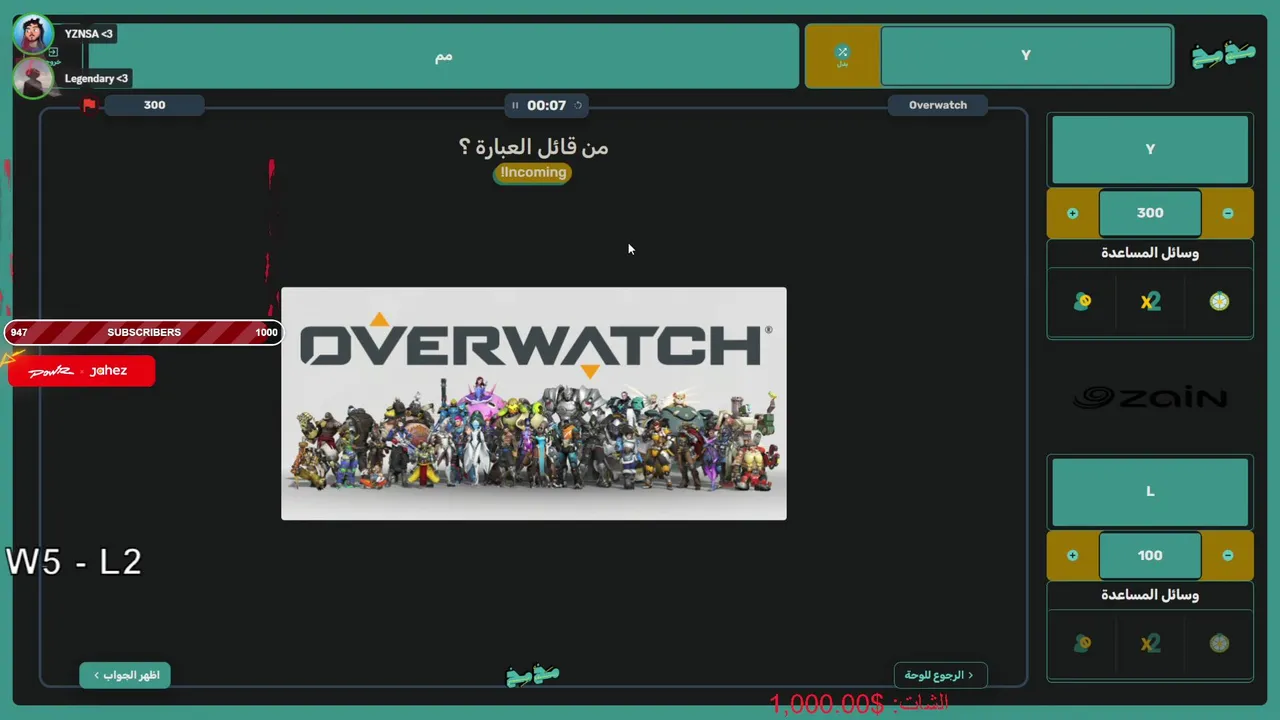Click the subscribers goal progress bar

point(143,332)
